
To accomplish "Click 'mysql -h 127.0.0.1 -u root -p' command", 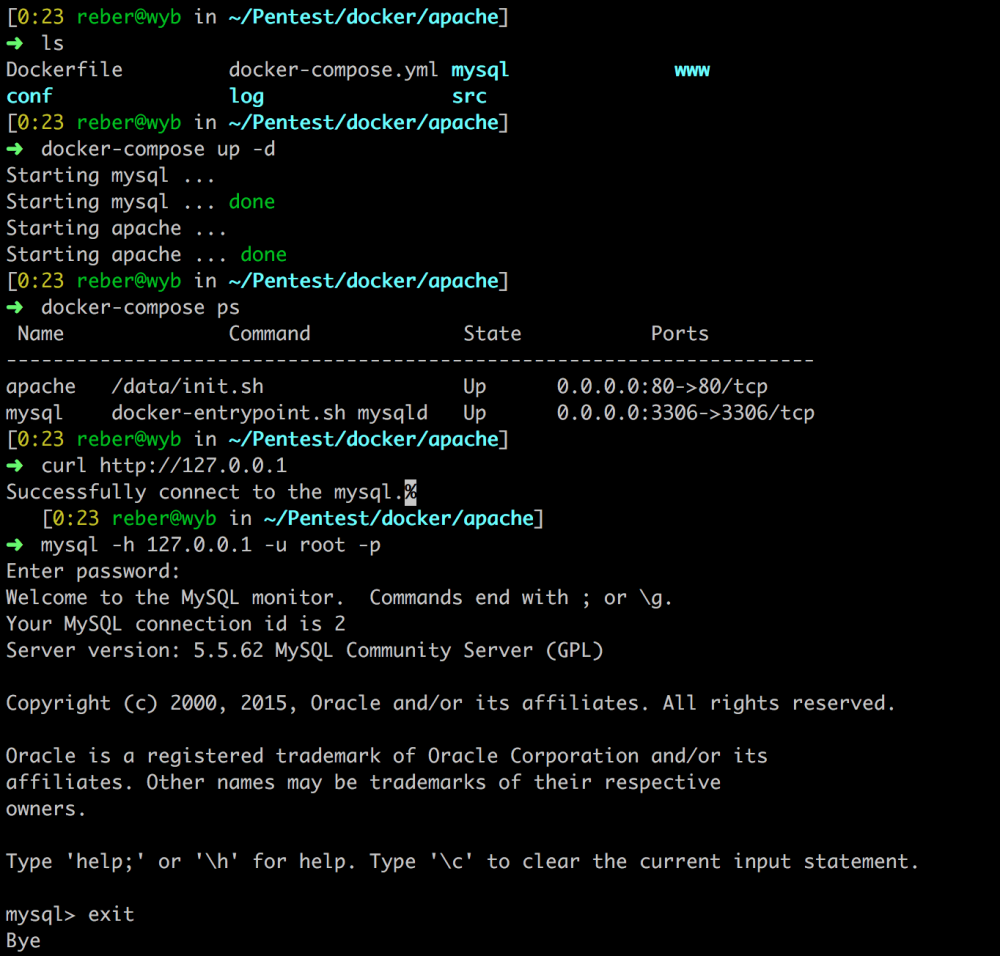I will [x=211, y=545].
